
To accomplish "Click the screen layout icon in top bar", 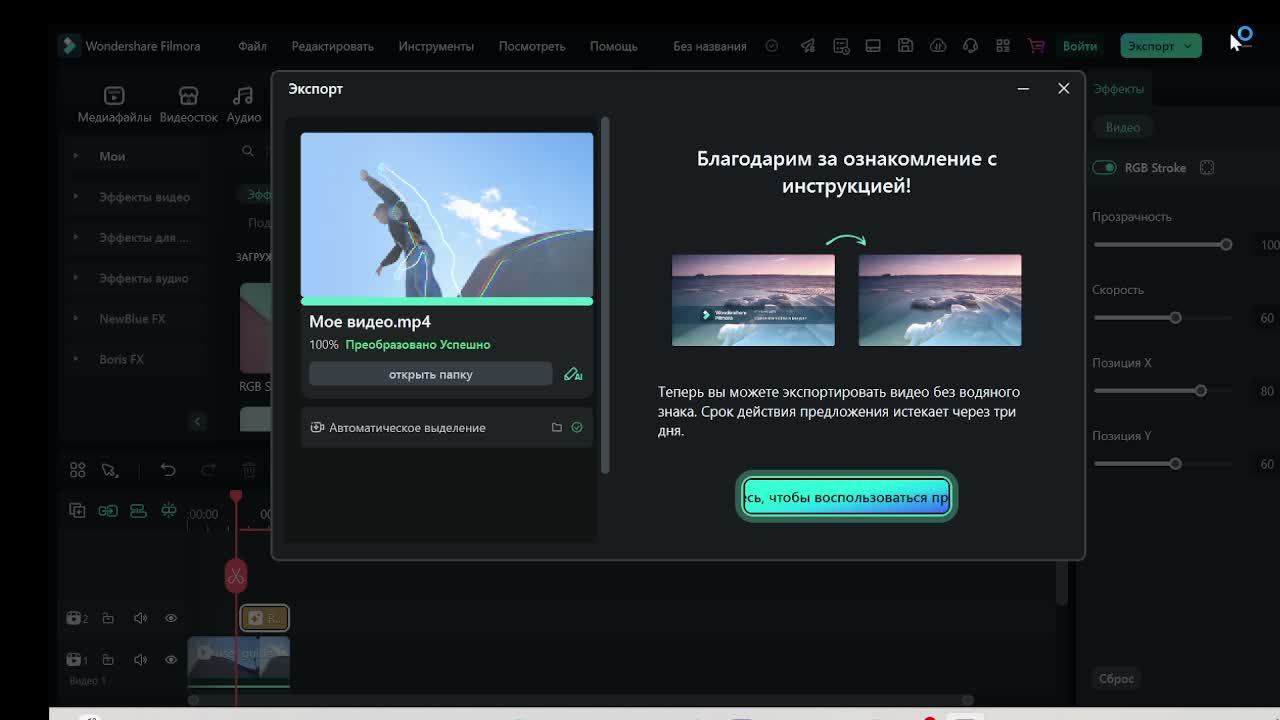I will click(873, 46).
